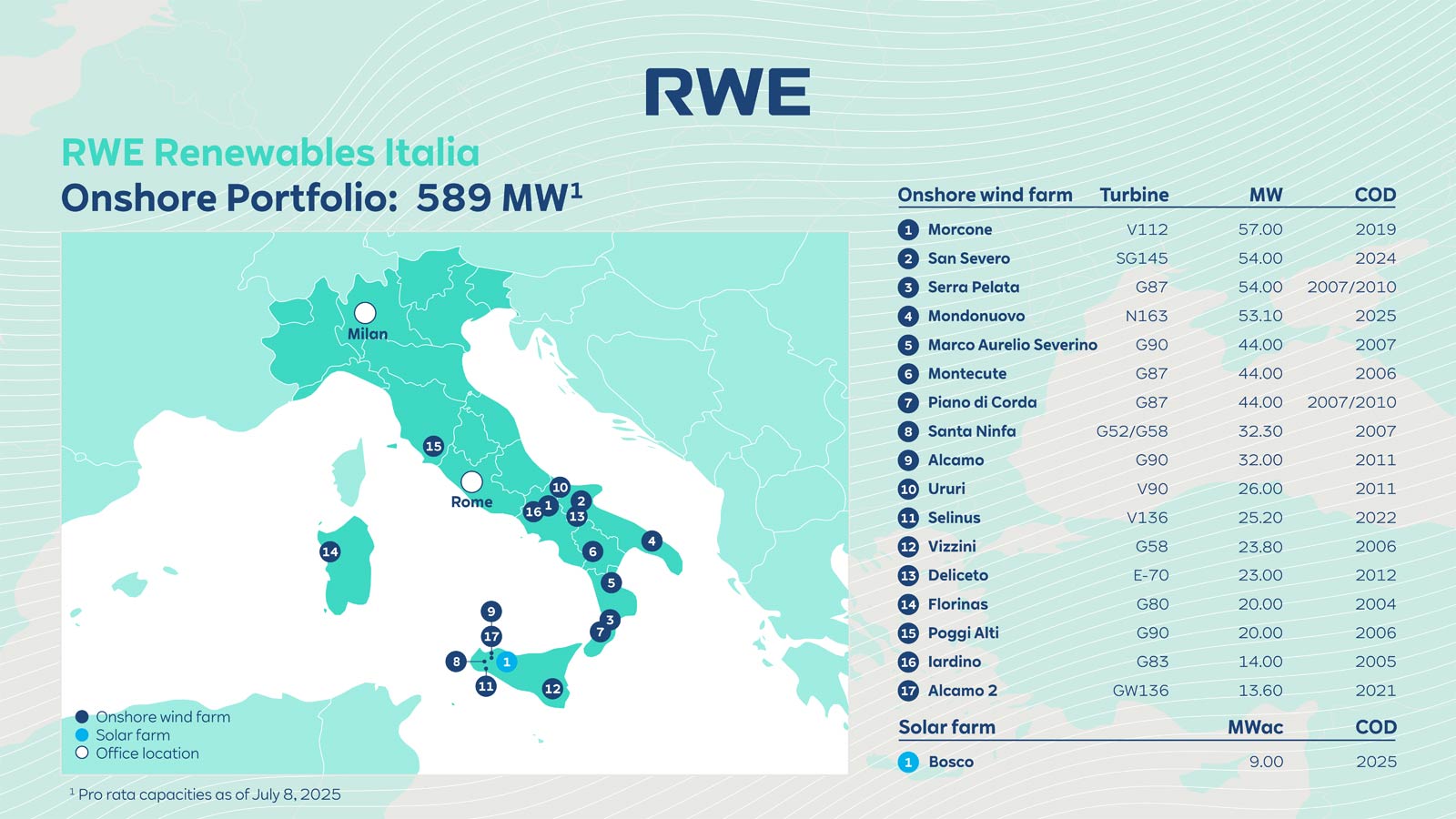
Task: Select the Milan office location marker
Action: [365, 312]
